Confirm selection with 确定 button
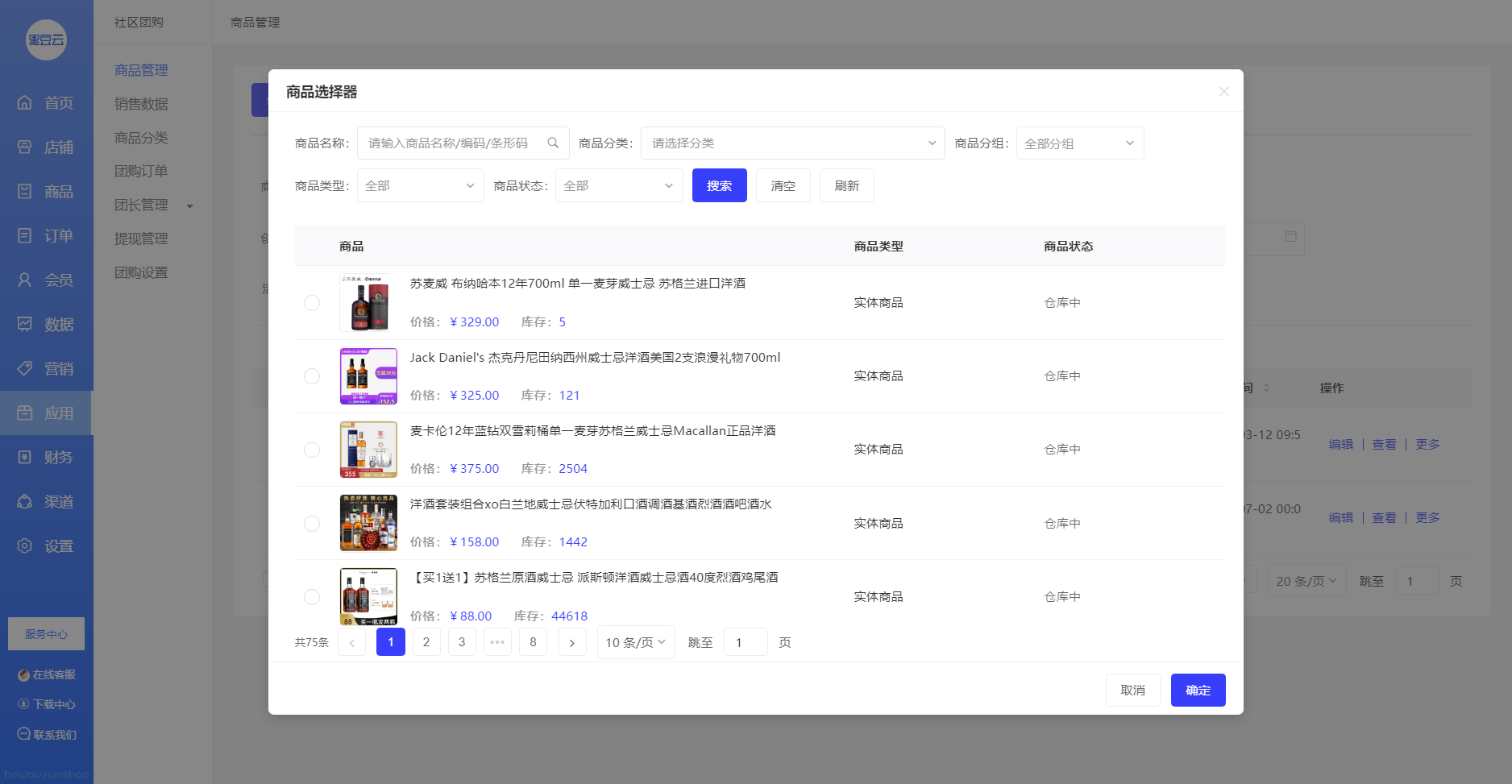Viewport: 1512px width, 784px height. [1198, 690]
